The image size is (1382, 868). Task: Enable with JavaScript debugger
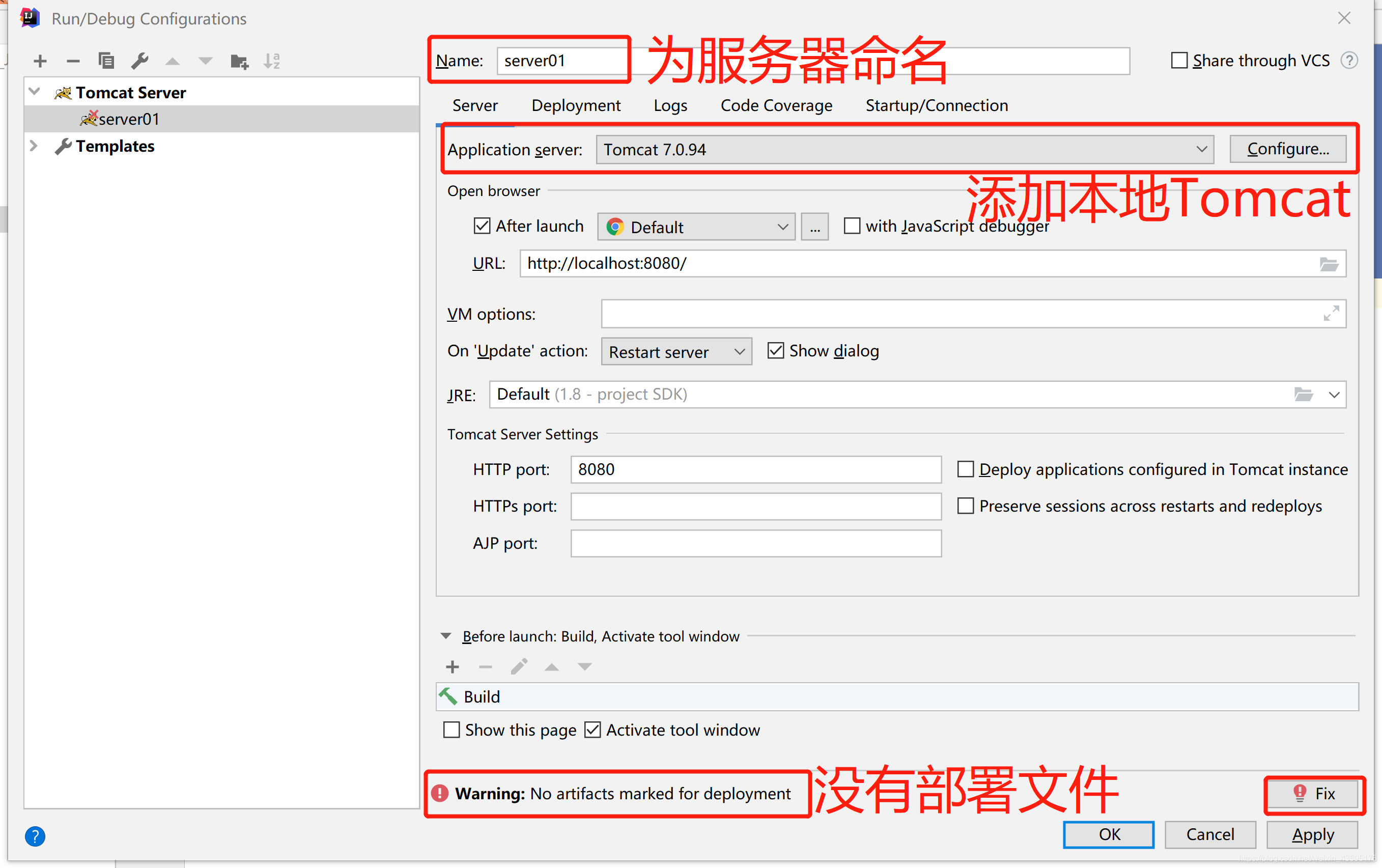(x=852, y=226)
